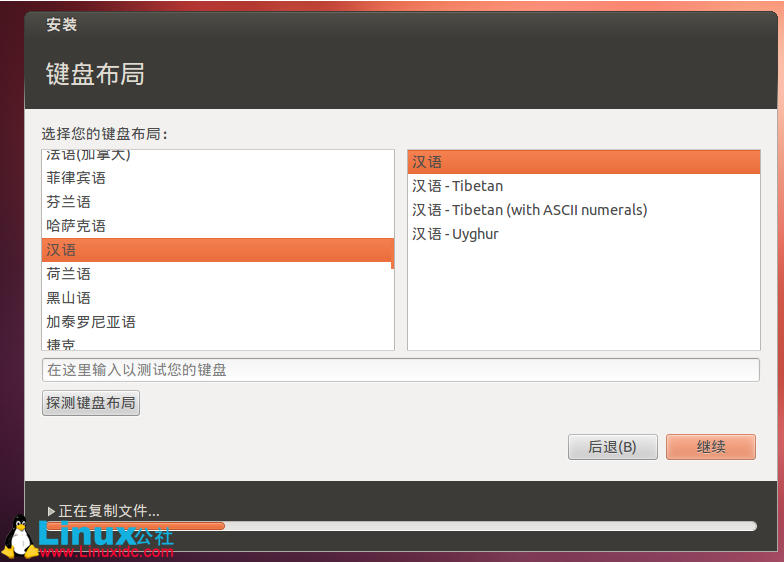
Task: Select 菲律宾语 layout
Action: click(218, 178)
